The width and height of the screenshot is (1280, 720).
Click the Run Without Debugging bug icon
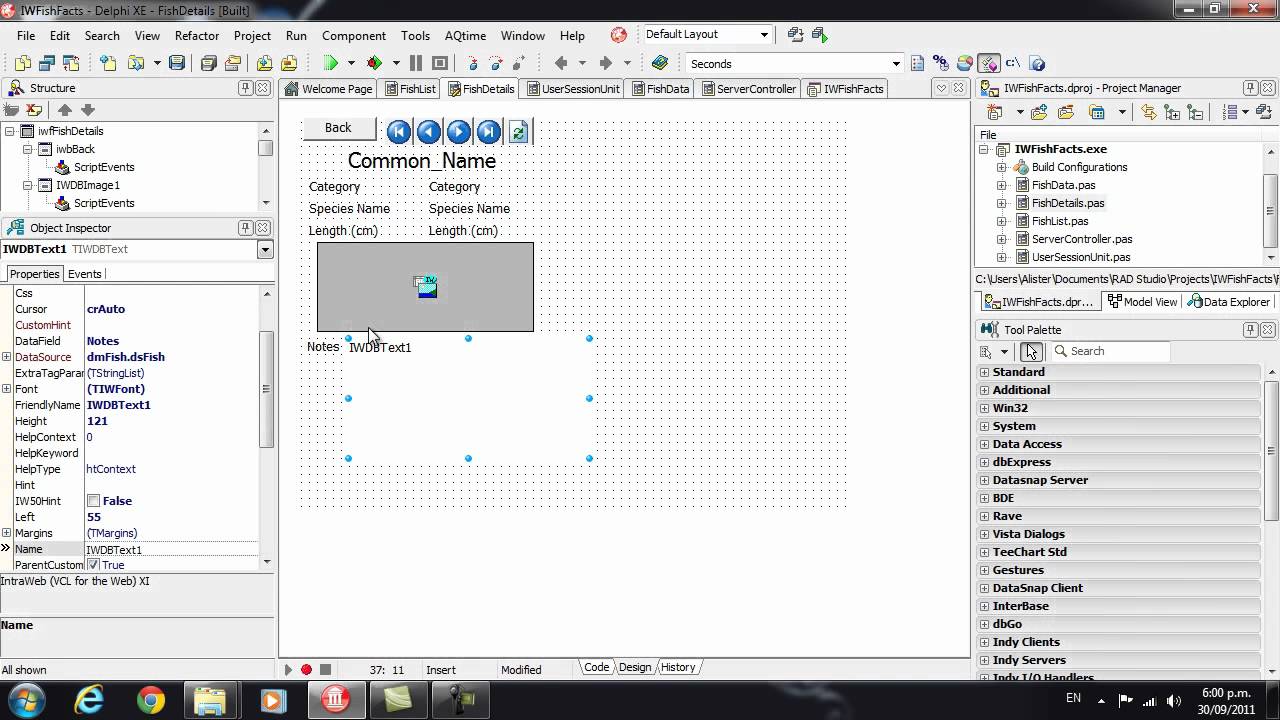[375, 63]
